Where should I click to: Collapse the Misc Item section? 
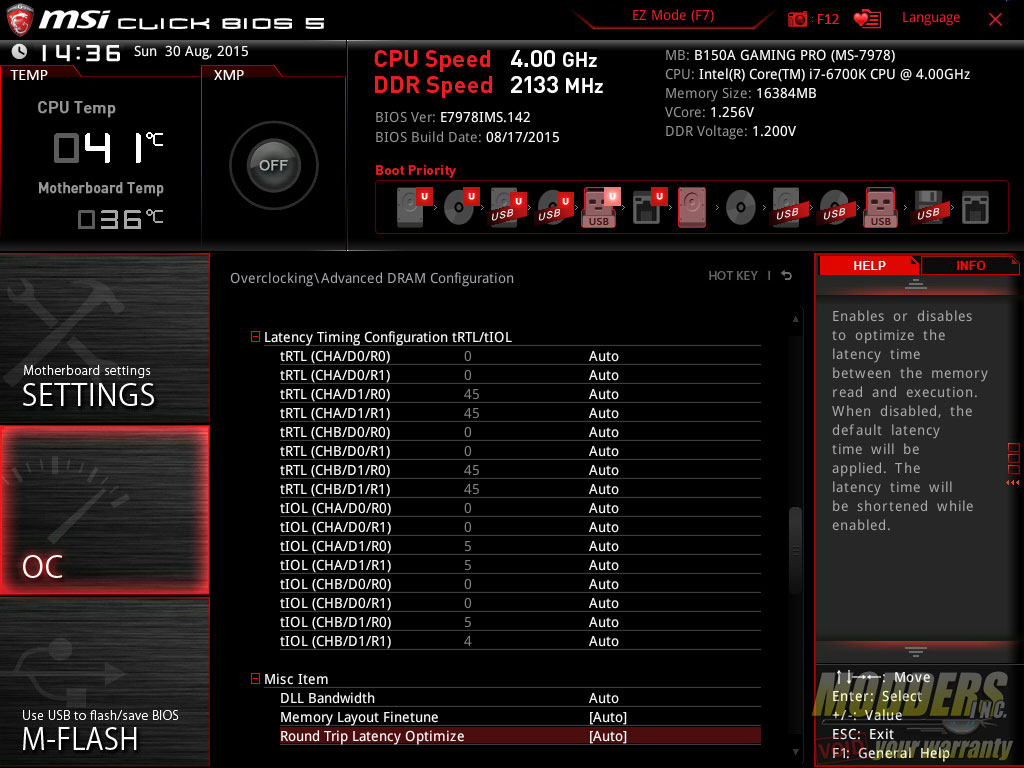click(x=255, y=679)
